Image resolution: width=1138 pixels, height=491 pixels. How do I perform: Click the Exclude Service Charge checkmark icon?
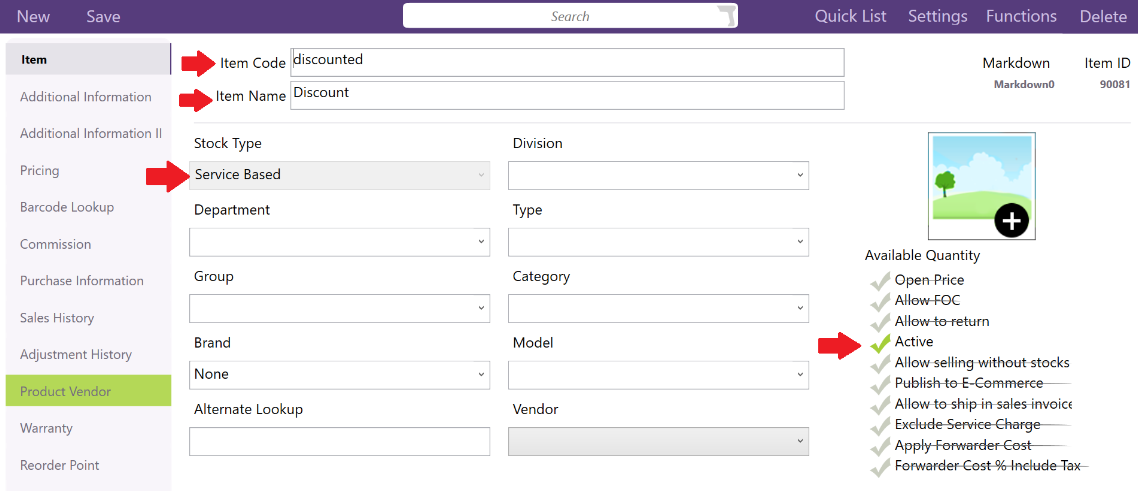click(880, 425)
